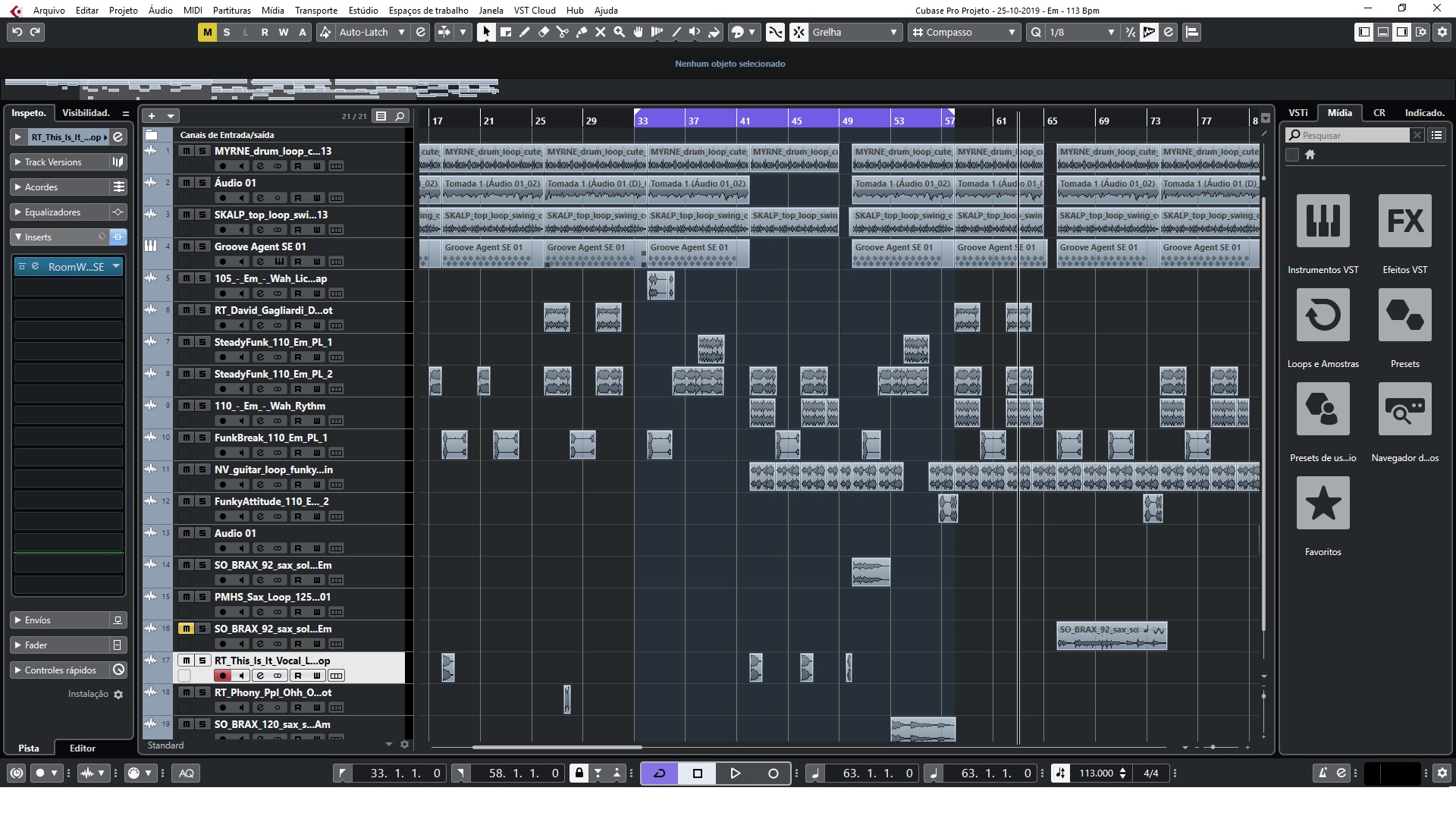Click the Pesquisar media search field
Image resolution: width=1456 pixels, height=819 pixels.
1353,135
